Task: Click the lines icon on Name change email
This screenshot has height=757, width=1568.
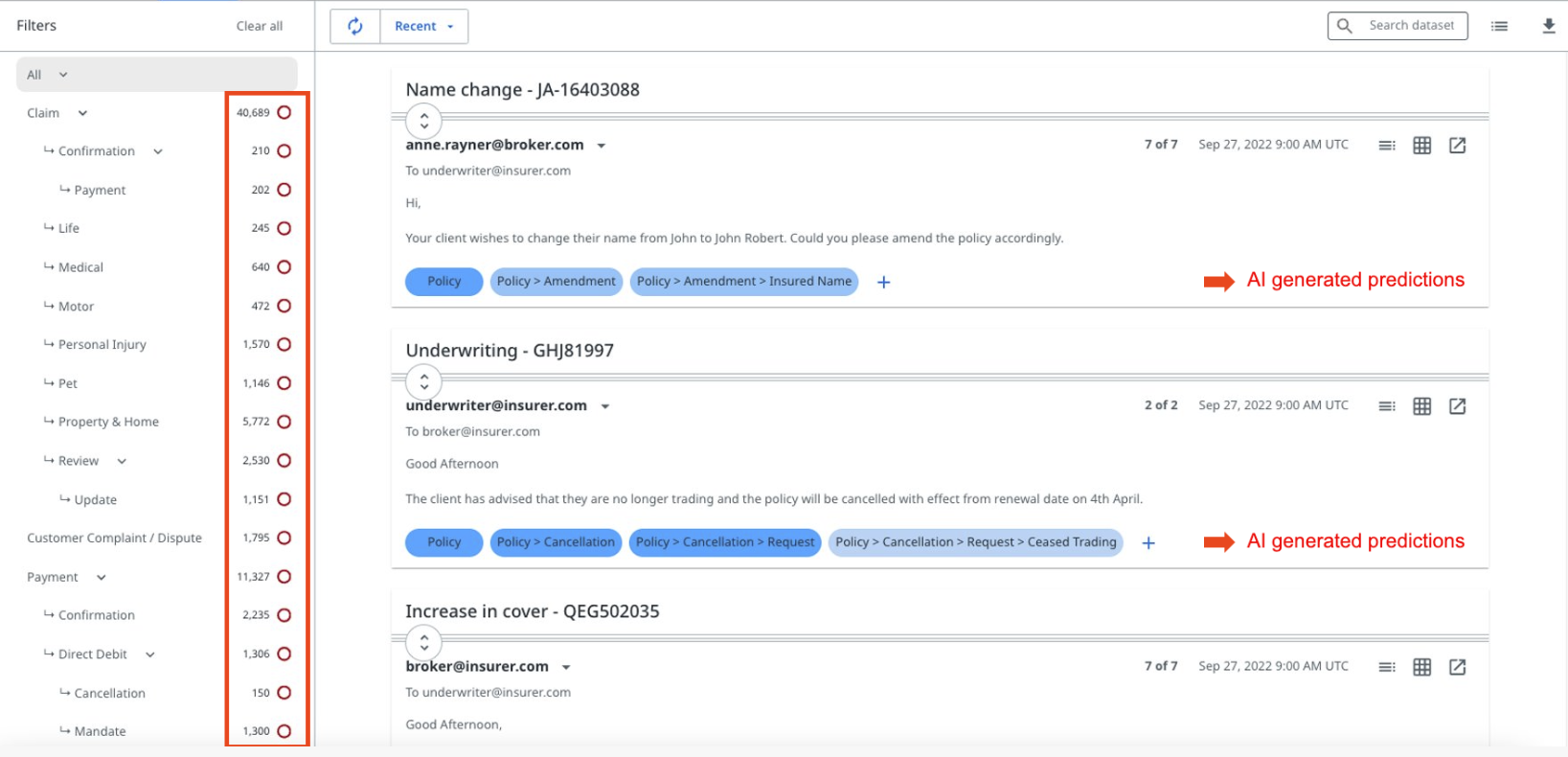Action: (x=1386, y=146)
